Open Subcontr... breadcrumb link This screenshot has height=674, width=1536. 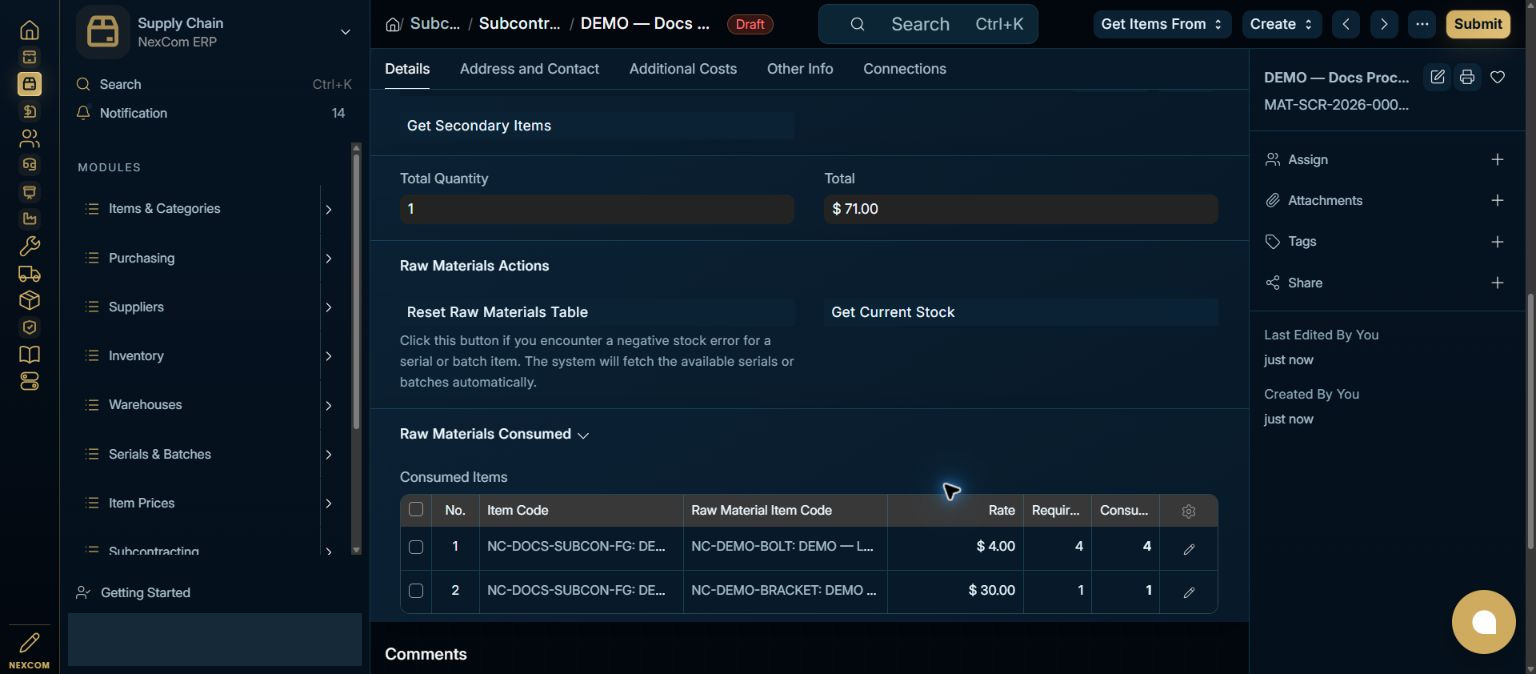519,24
